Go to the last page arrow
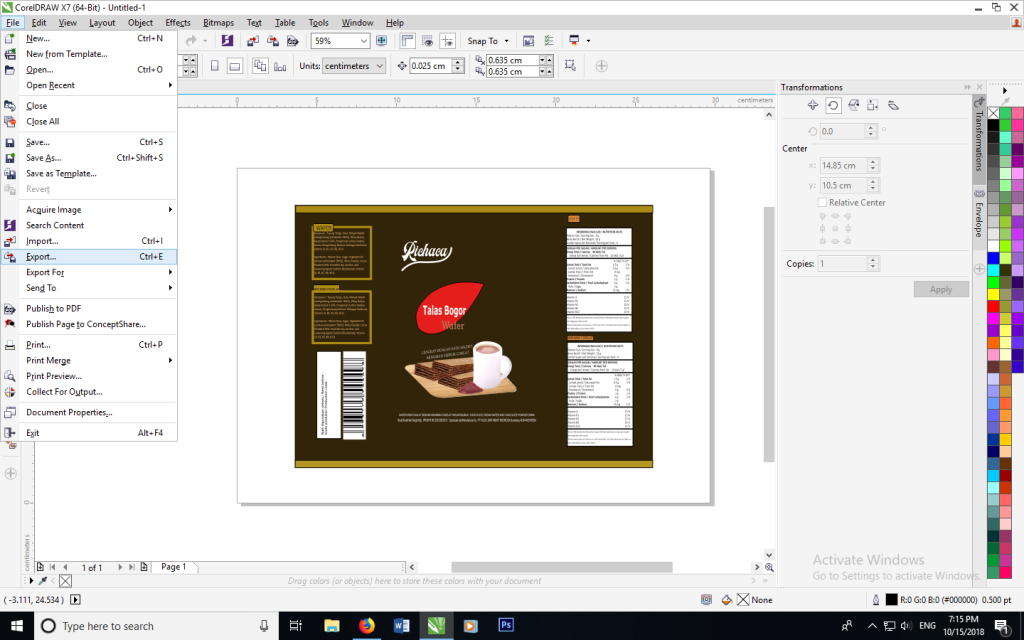 pos(132,567)
